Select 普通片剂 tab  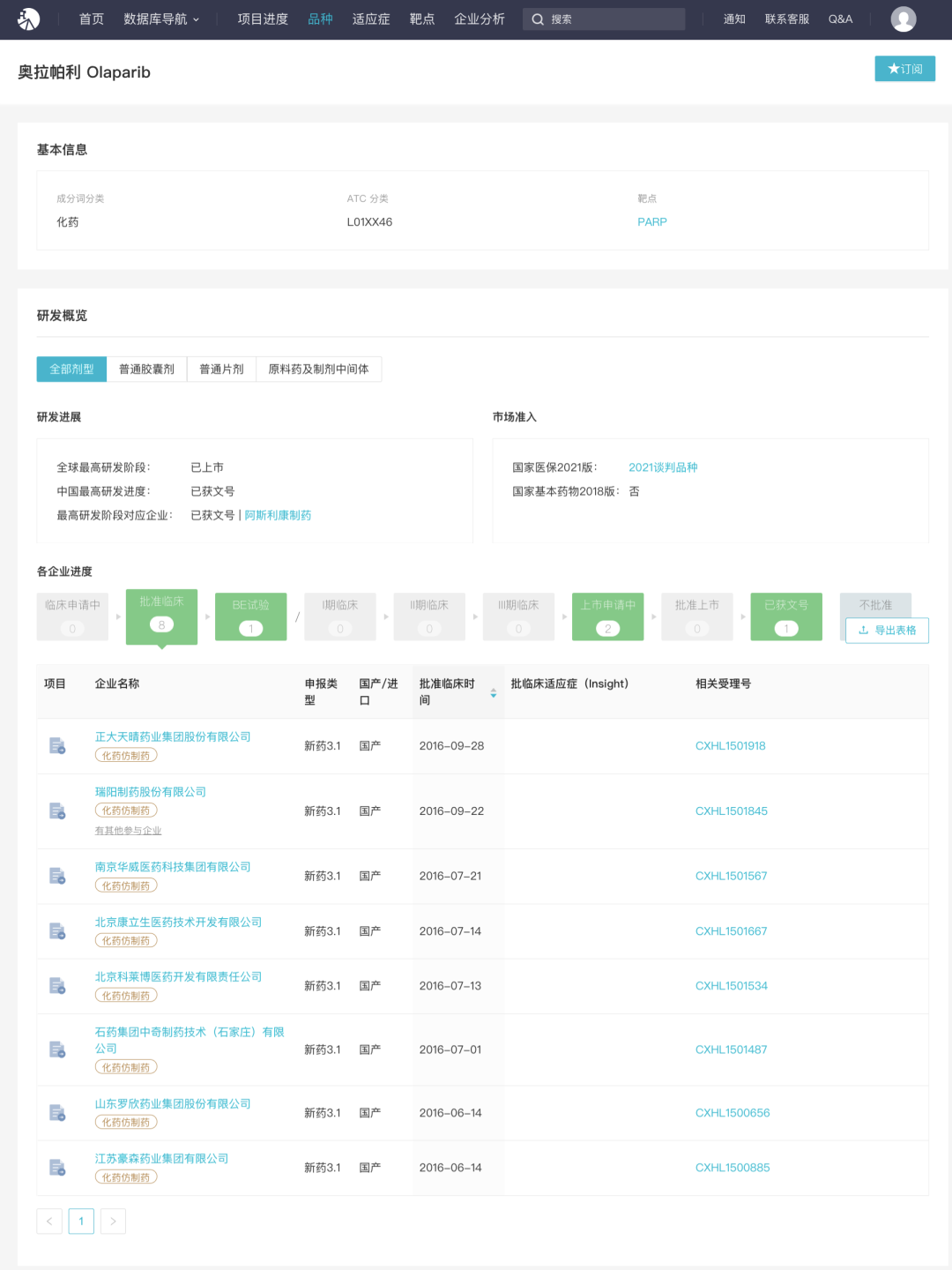(x=221, y=369)
